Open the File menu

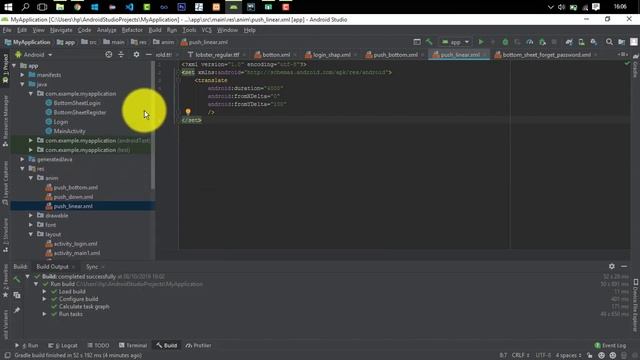point(7,30)
